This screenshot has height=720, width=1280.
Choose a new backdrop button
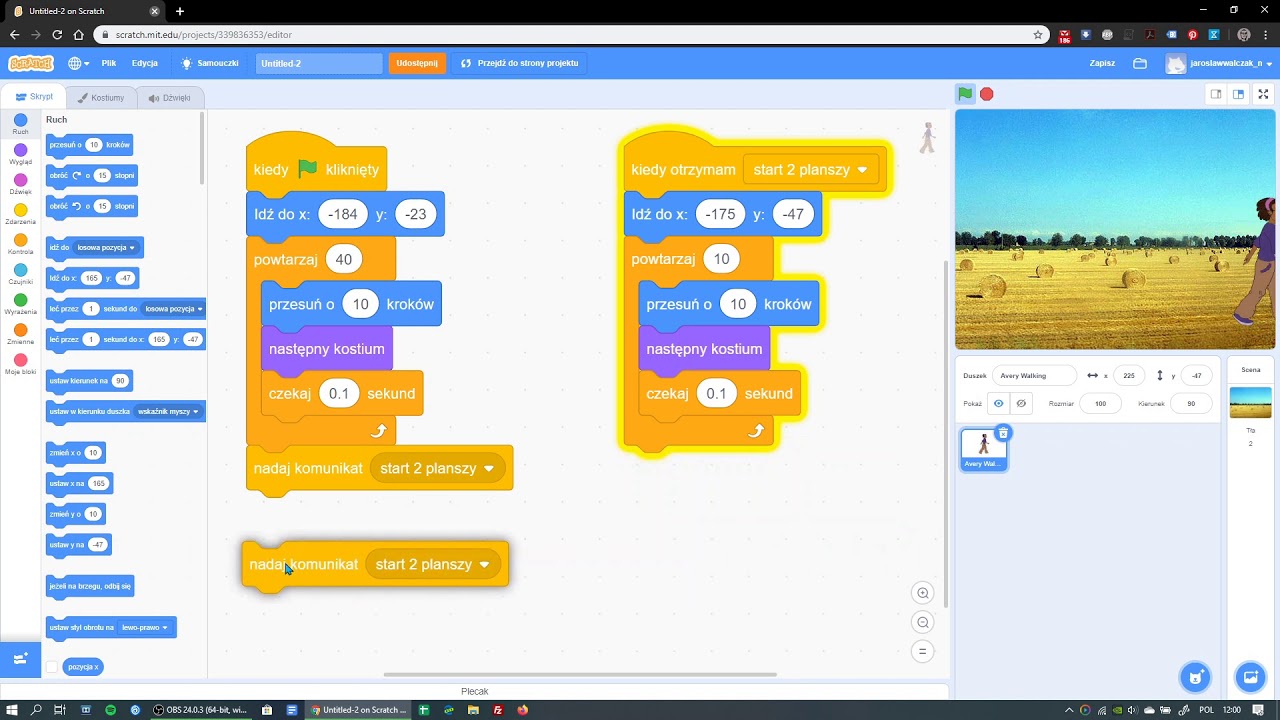[x=1250, y=677]
